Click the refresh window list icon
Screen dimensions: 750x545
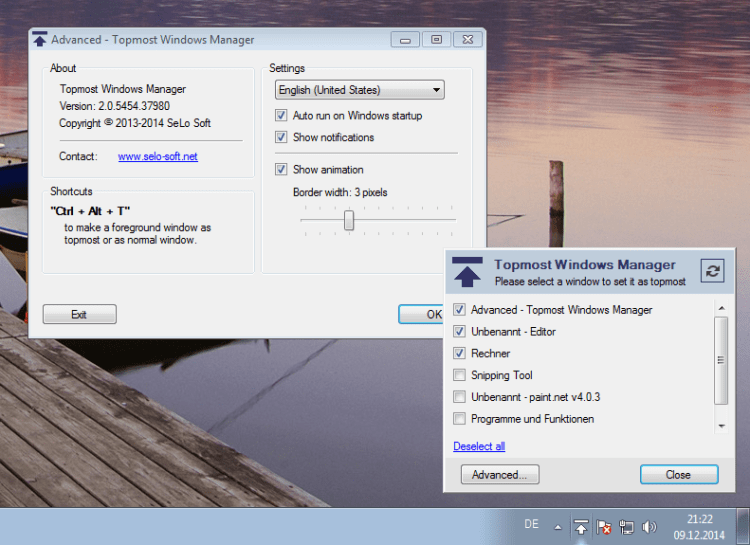712,271
